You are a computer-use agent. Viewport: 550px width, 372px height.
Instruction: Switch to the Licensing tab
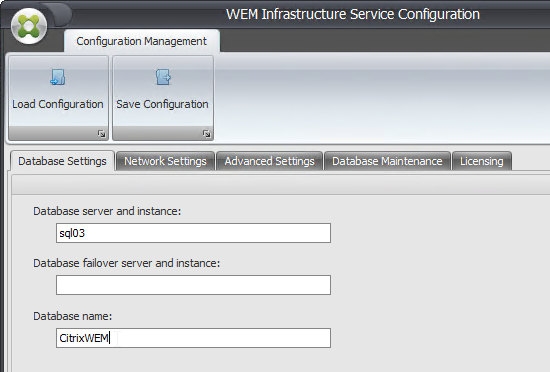[x=482, y=161]
